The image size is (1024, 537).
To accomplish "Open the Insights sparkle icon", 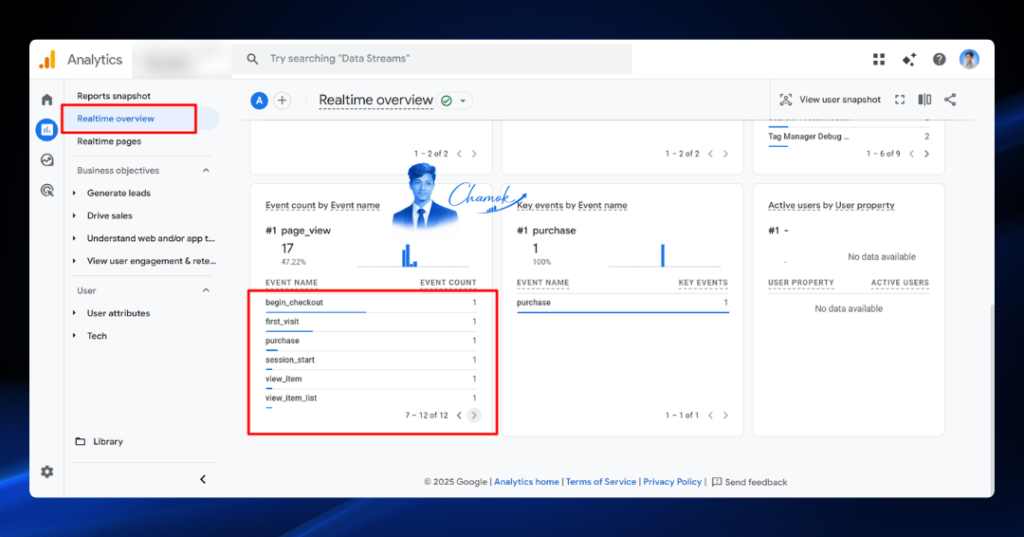I will (x=909, y=59).
